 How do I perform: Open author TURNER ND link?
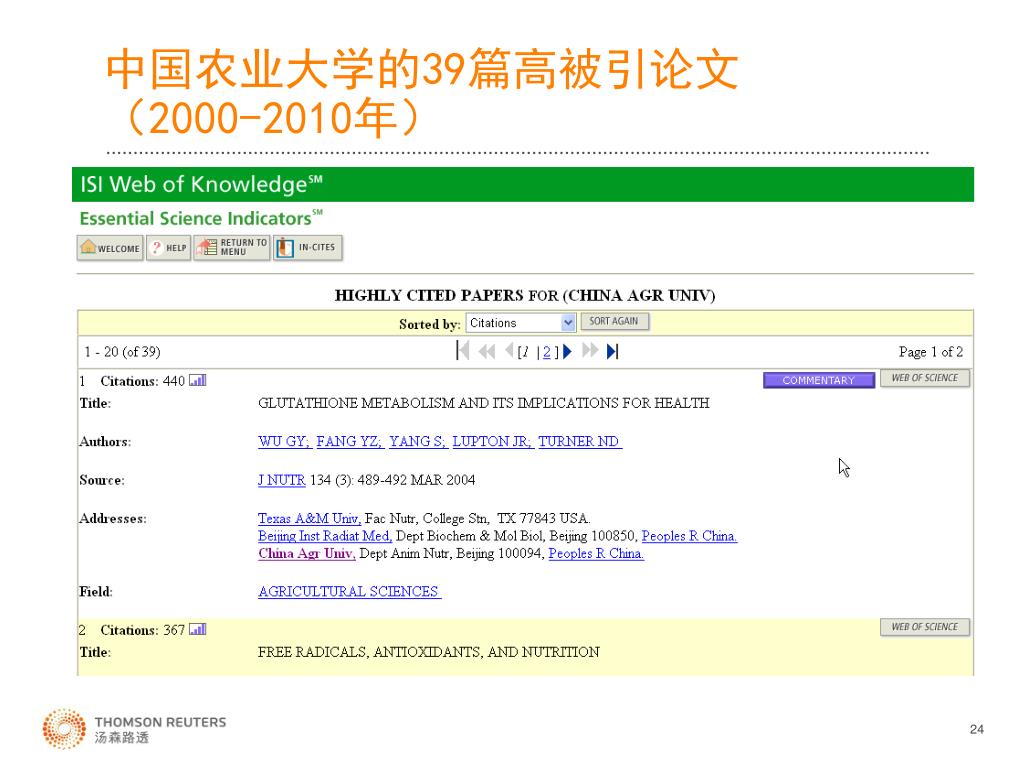coord(580,441)
